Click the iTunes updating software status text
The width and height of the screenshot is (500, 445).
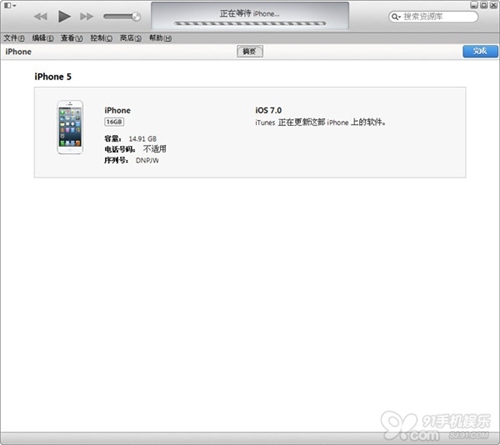point(320,122)
